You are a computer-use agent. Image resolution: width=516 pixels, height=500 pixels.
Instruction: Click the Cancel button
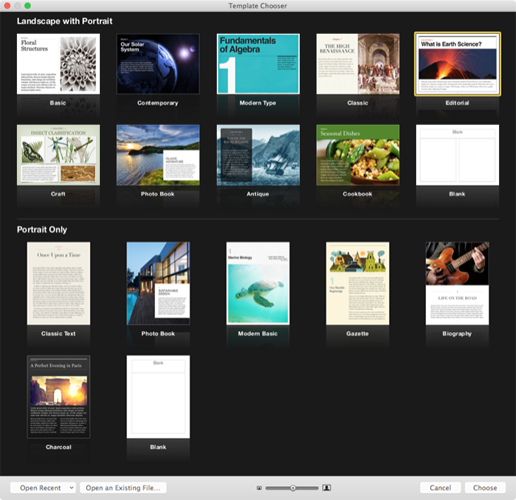440,488
